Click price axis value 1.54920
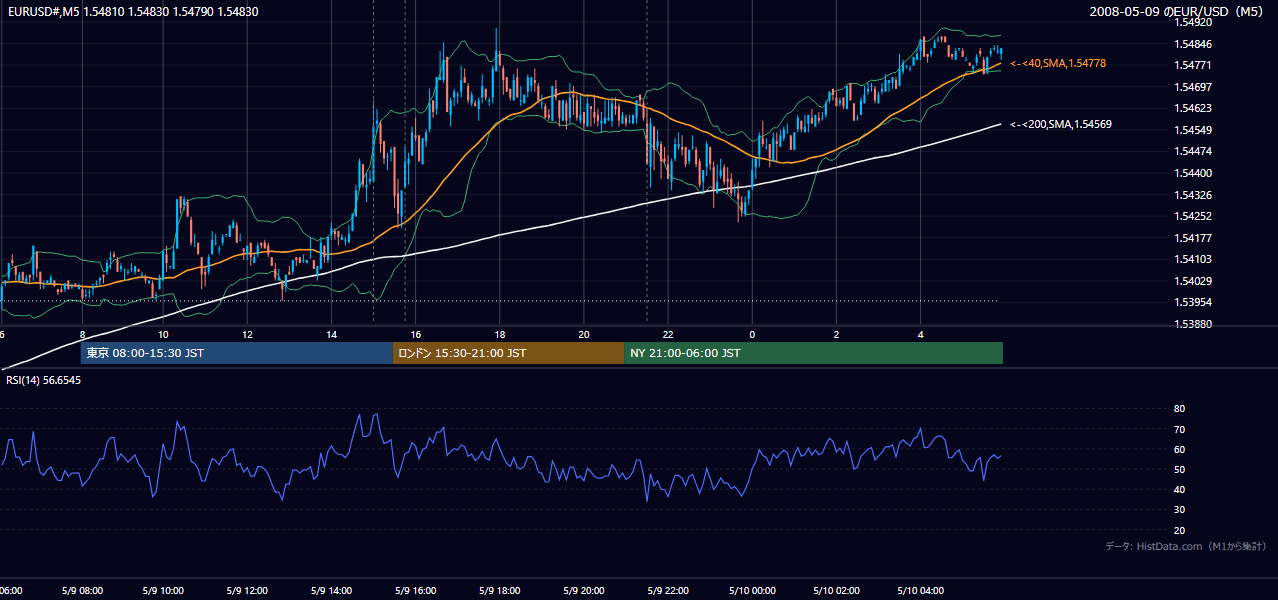The image size is (1278, 600). 1193,22
